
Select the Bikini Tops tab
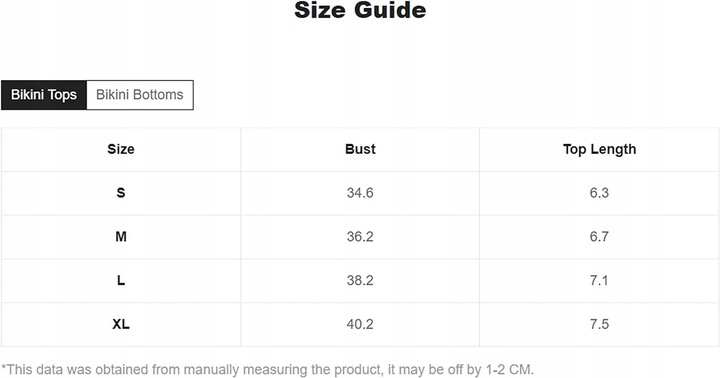[44, 95]
